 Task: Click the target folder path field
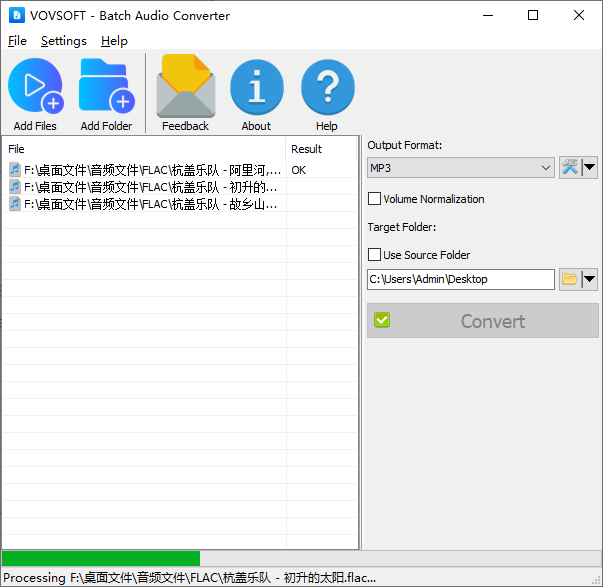point(460,279)
